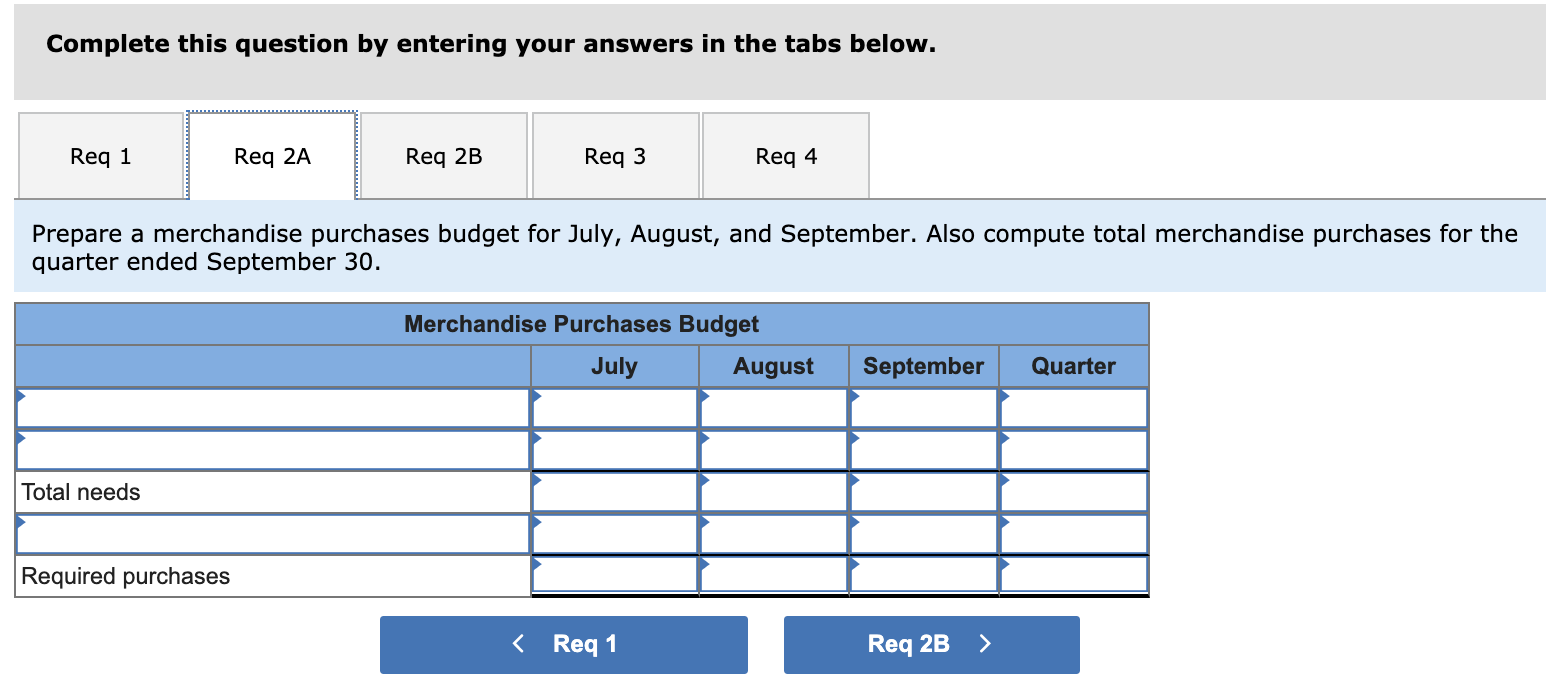Click September cell in second row
The width and height of the screenshot is (1548, 690).
923,450
